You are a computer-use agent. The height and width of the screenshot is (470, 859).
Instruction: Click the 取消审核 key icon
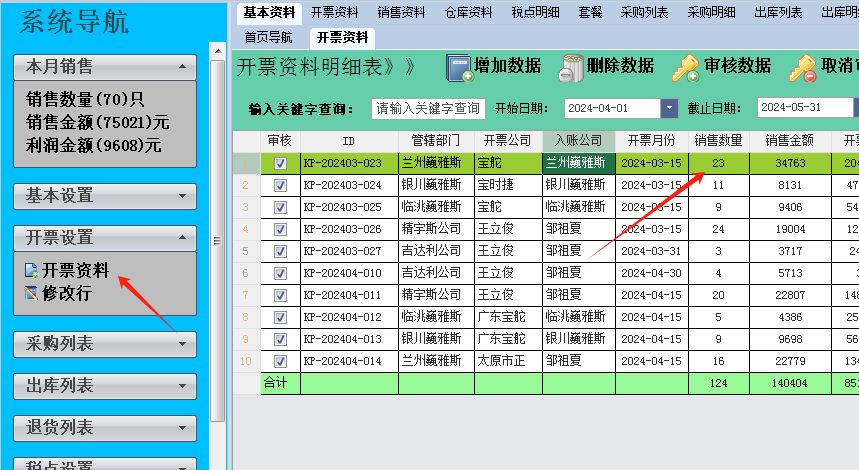pyautogui.click(x=802, y=67)
